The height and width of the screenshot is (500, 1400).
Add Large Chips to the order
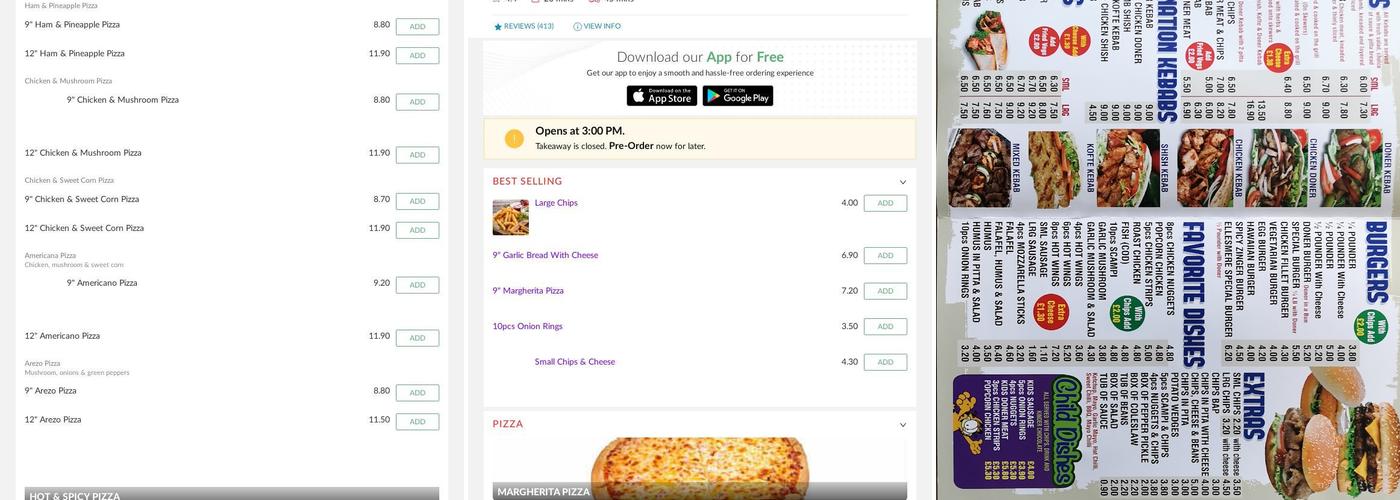pos(885,203)
